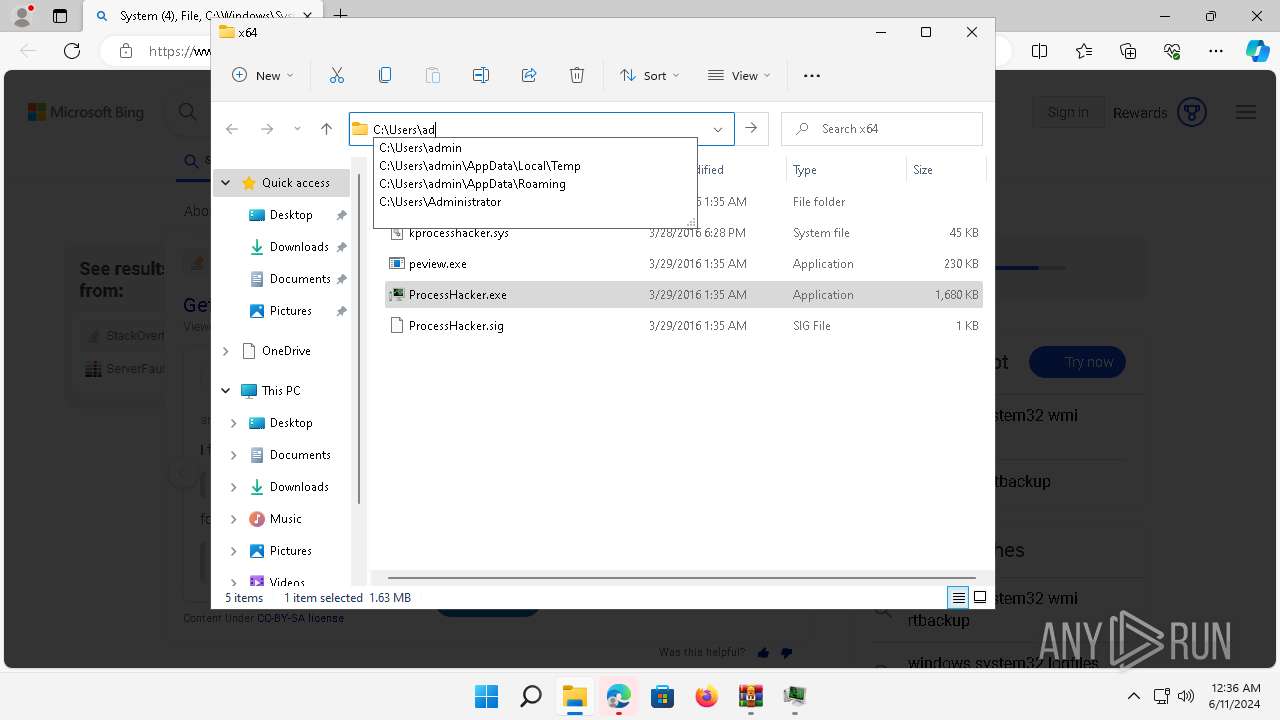Viewport: 1280px width, 720px height.
Task: Switch to Large icons view in status bar
Action: point(980,598)
